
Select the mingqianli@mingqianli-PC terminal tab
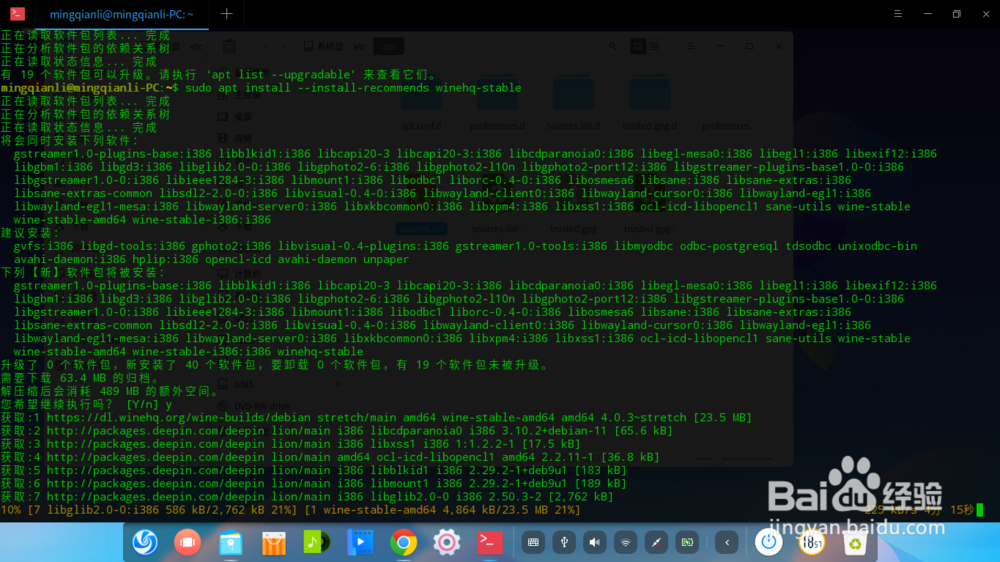pyautogui.click(x=122, y=14)
